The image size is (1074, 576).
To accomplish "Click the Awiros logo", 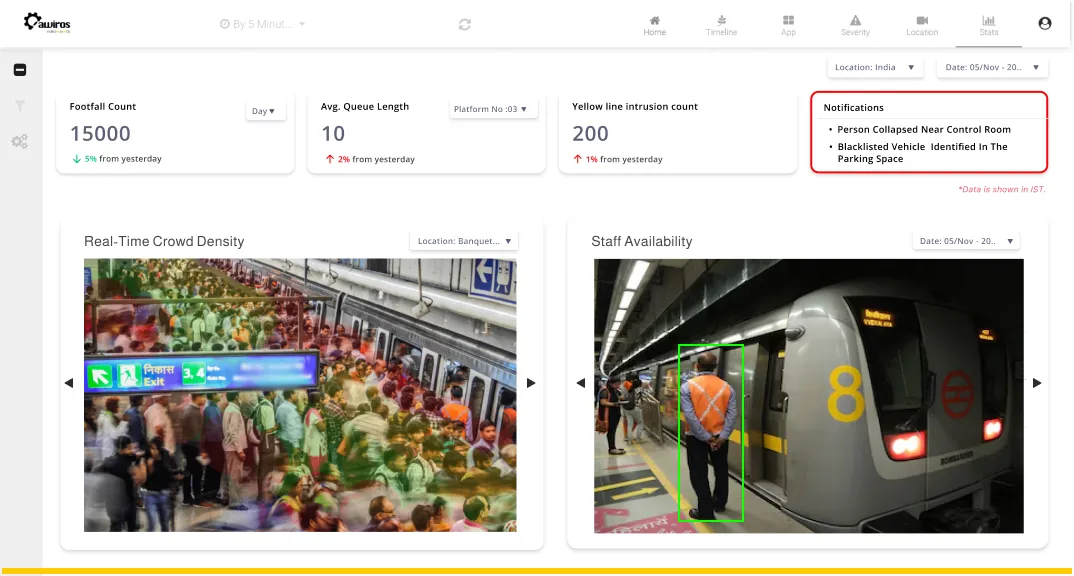I will click(x=47, y=23).
